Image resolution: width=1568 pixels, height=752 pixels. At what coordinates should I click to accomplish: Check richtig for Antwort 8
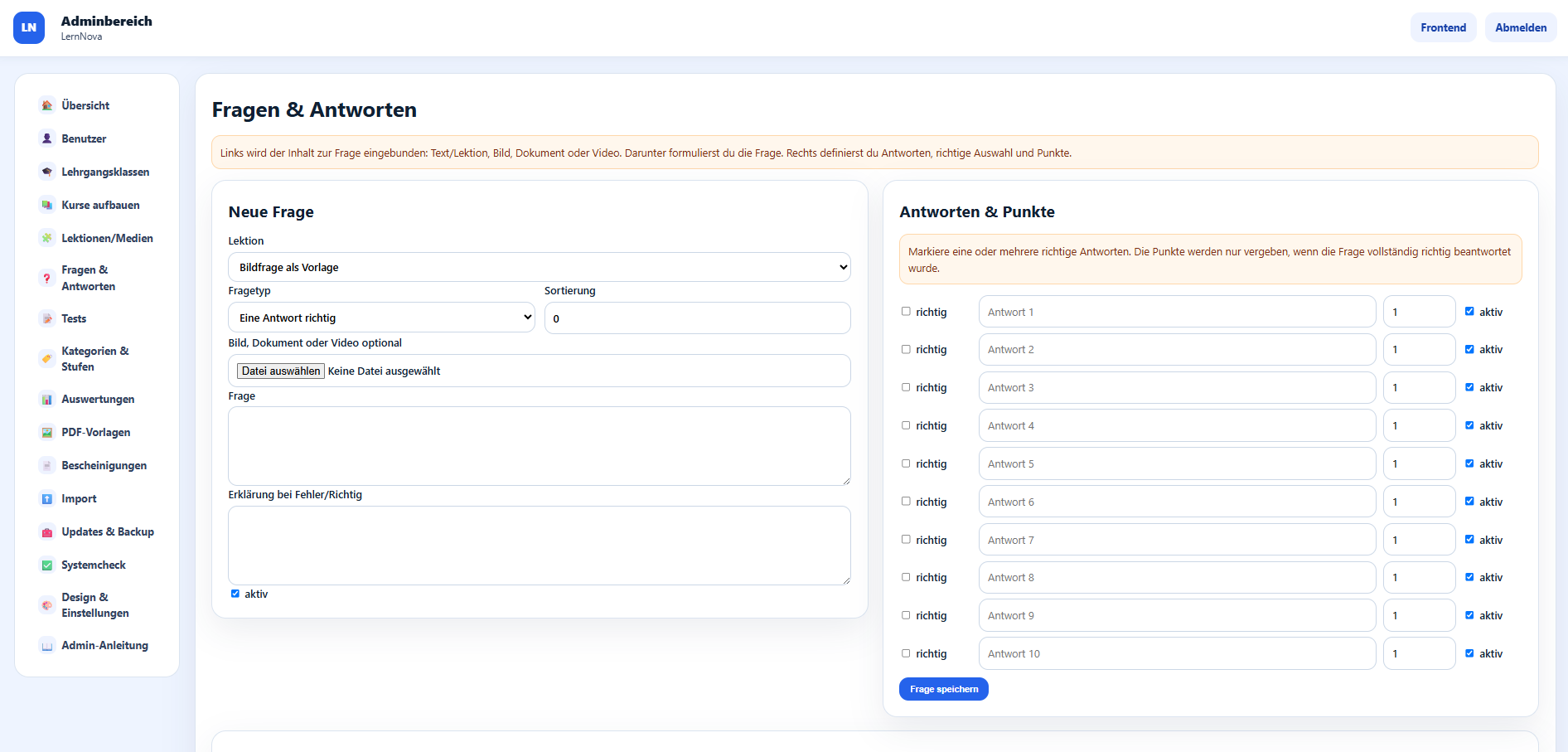(906, 577)
